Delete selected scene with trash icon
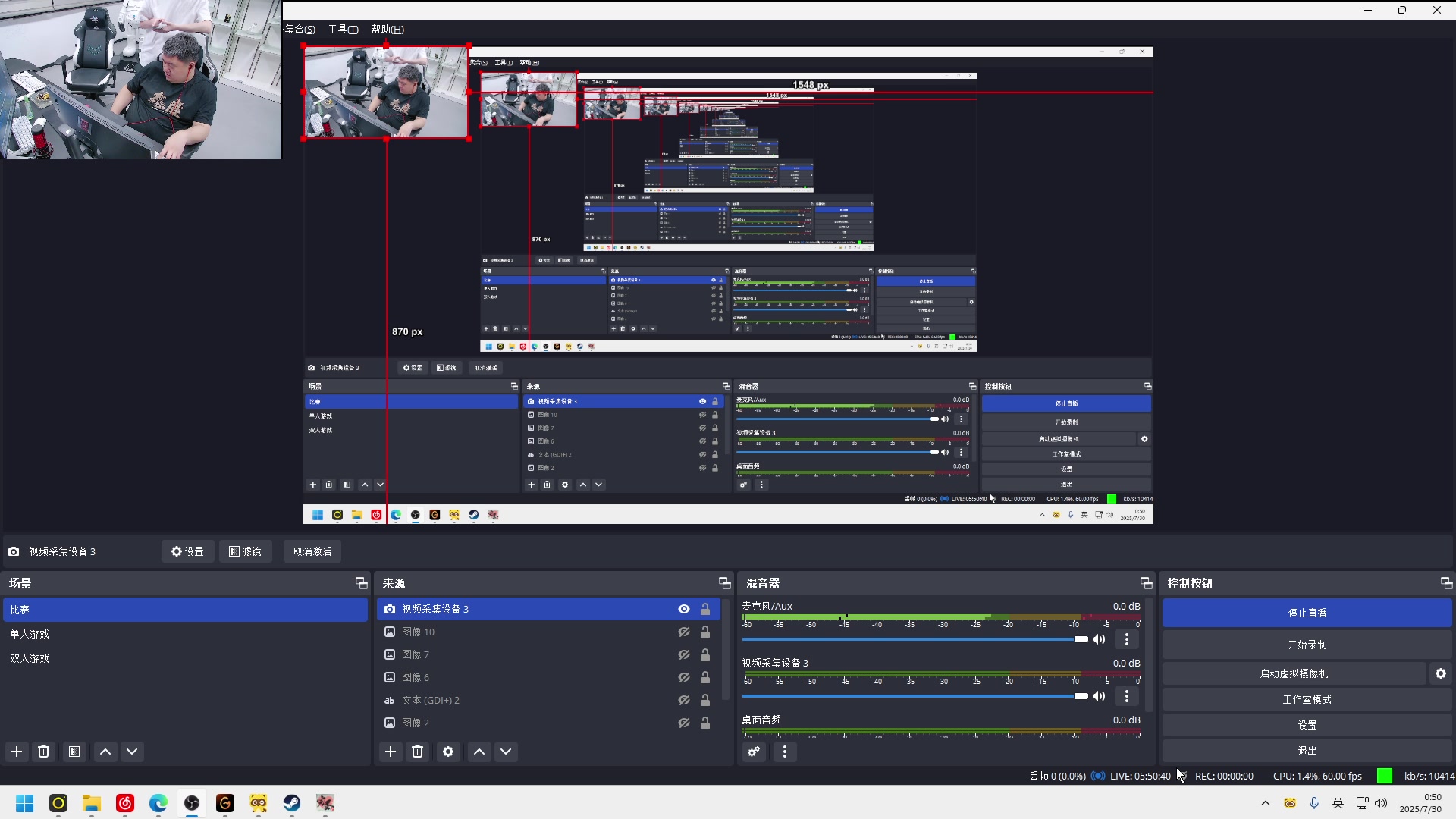The height and width of the screenshot is (819, 1456). (43, 752)
